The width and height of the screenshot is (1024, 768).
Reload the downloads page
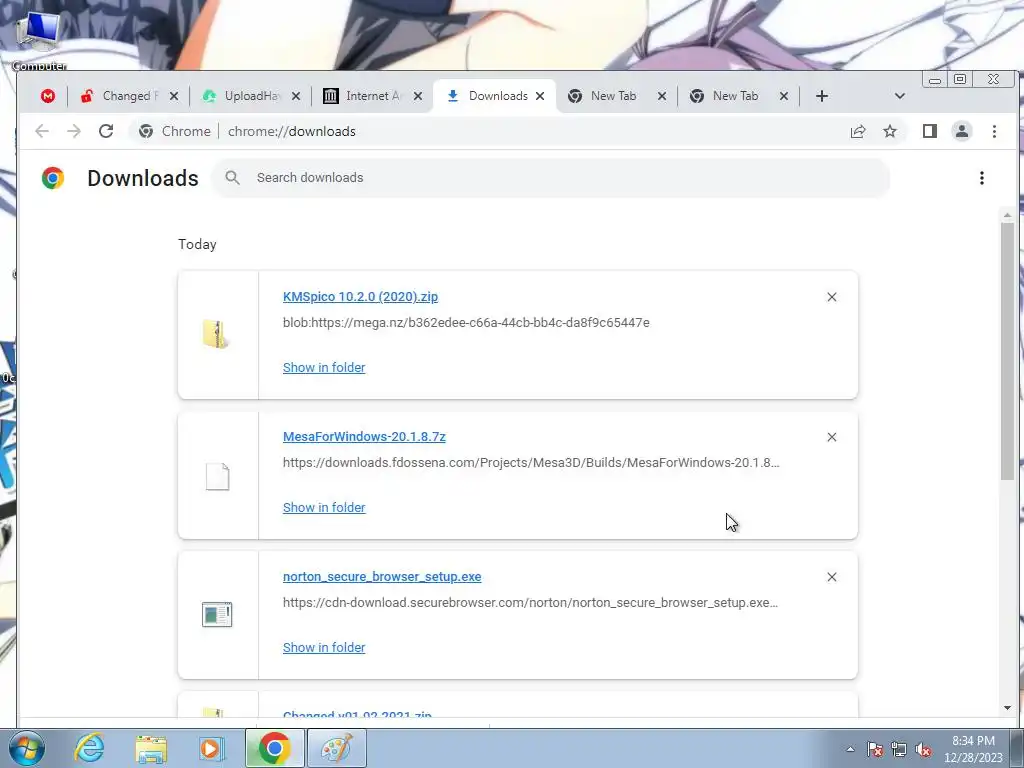click(106, 131)
